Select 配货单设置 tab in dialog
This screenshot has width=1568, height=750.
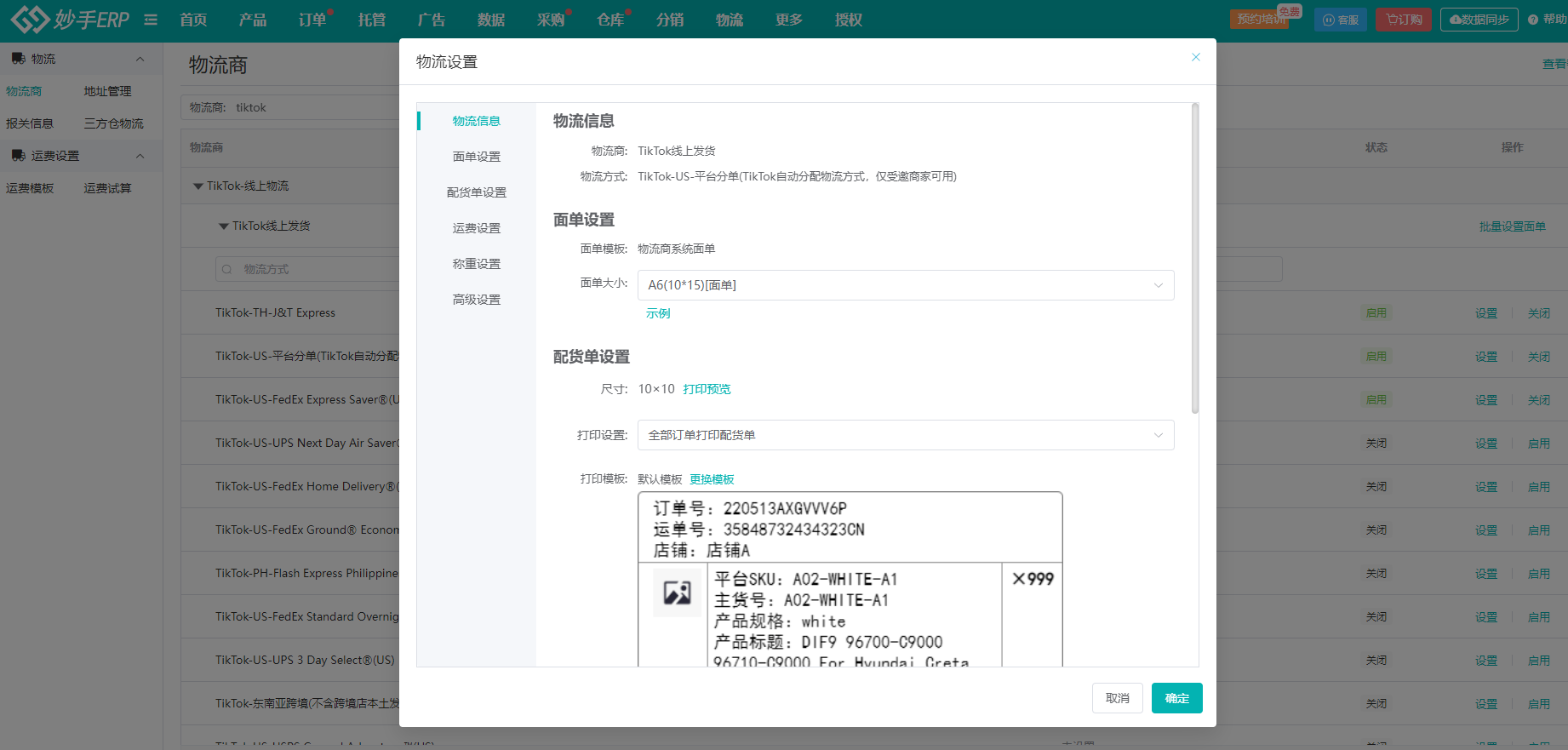click(477, 192)
